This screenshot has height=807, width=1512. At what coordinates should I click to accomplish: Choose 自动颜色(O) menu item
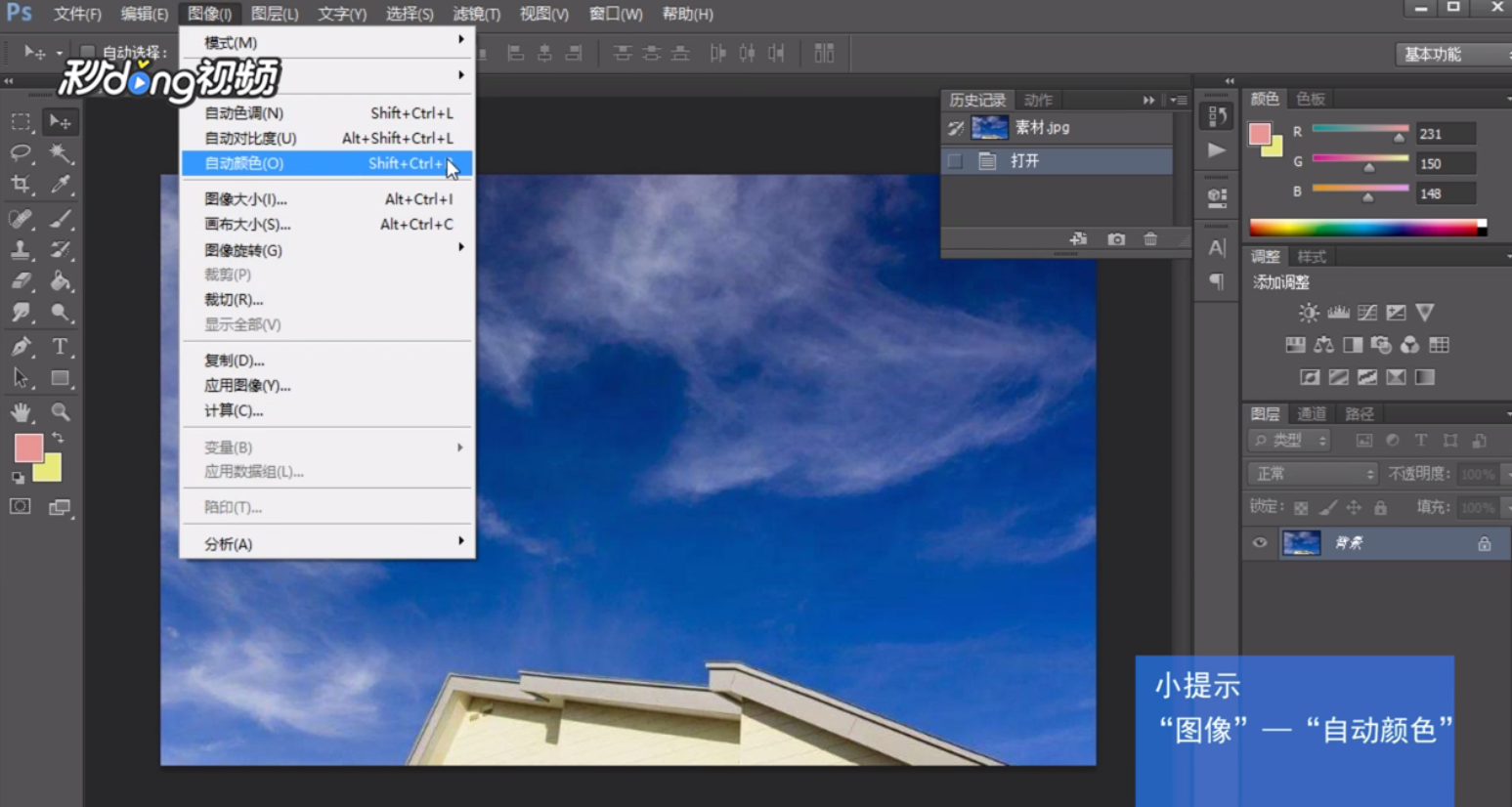(326, 164)
